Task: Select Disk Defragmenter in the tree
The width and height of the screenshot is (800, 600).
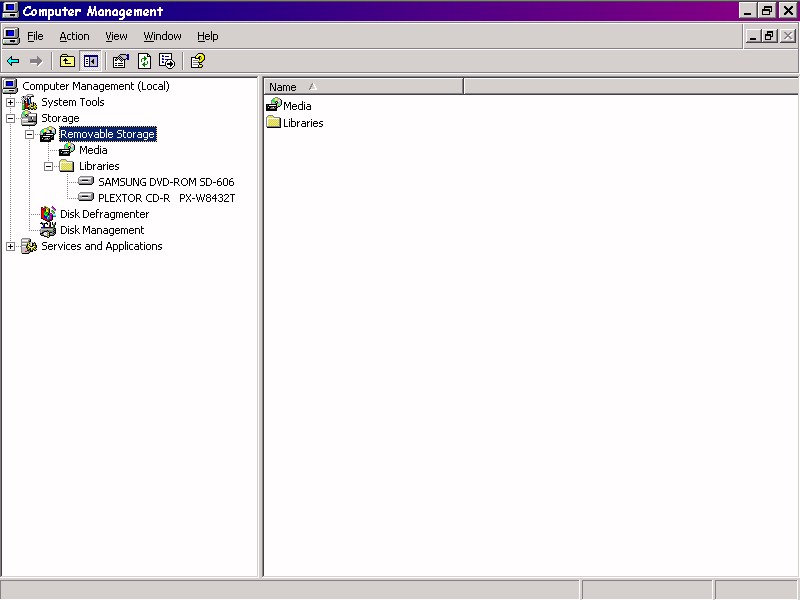Action: click(x=105, y=214)
